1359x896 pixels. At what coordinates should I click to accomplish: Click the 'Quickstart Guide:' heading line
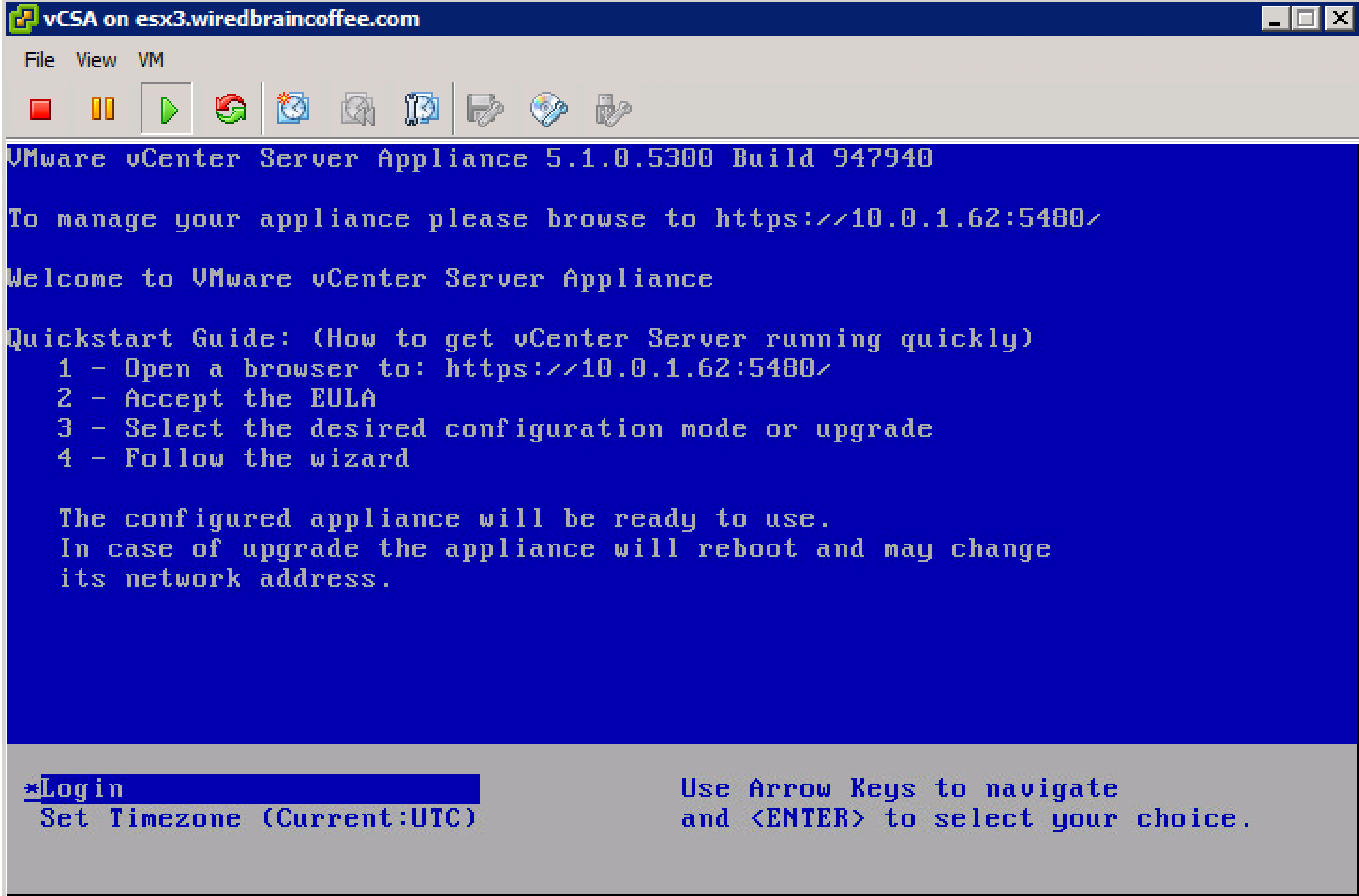pos(520,338)
